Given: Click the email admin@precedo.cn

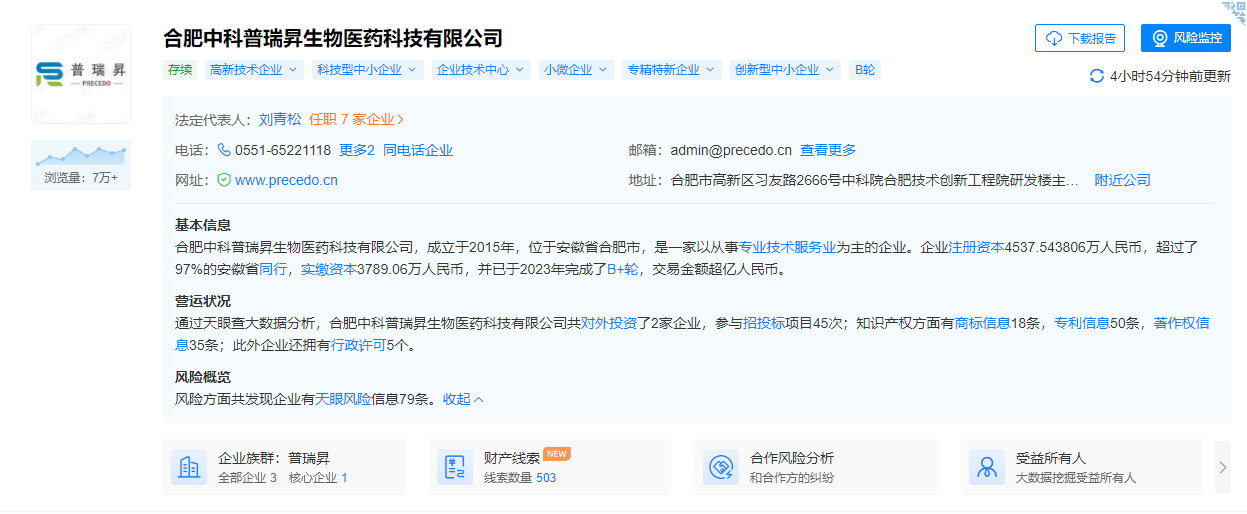Looking at the screenshot, I should 731,150.
